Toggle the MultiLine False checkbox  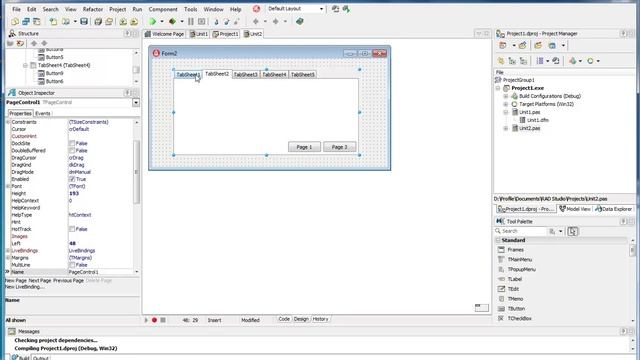72,265
